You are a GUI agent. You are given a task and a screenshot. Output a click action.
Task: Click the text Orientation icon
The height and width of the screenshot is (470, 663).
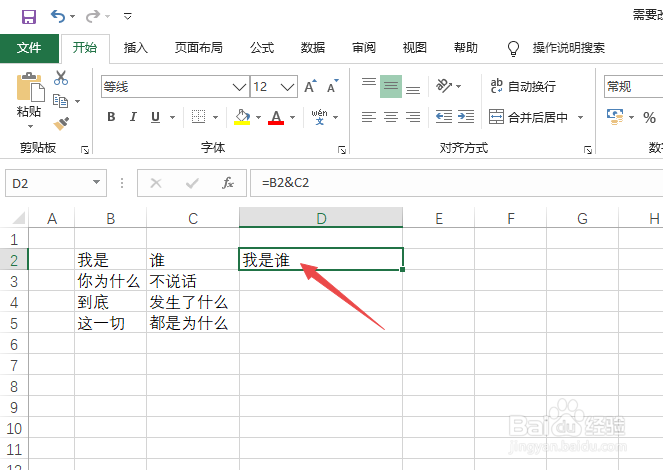(444, 86)
